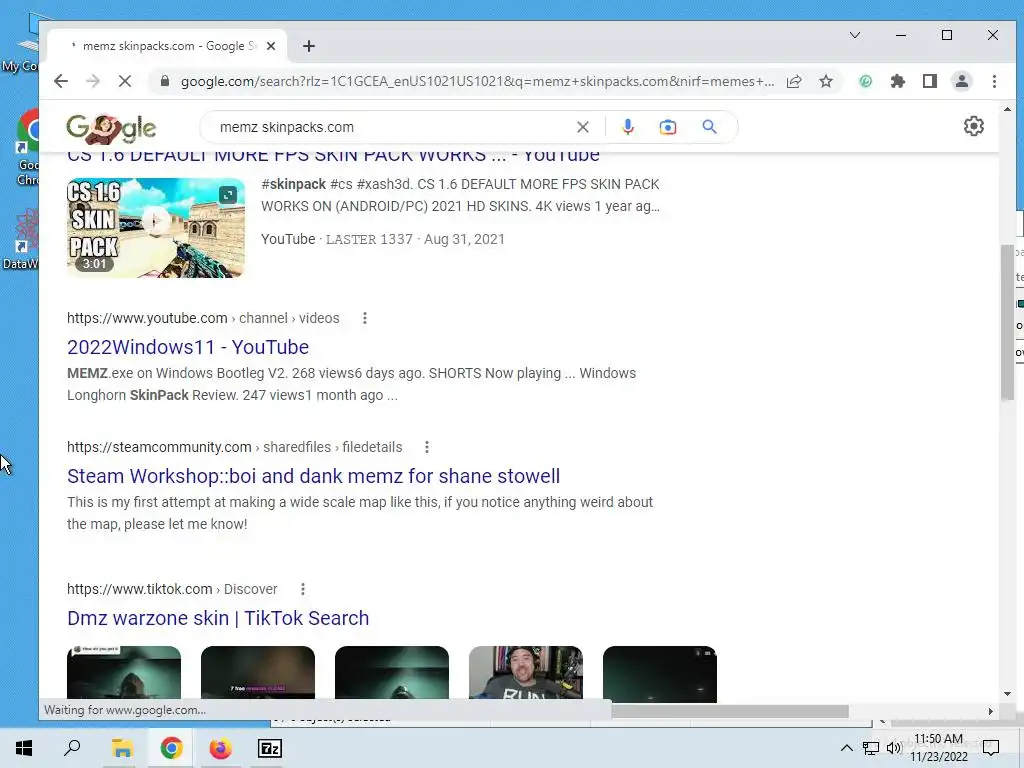This screenshot has height=768, width=1024.
Task: Toggle Chrome side panel
Action: [x=930, y=81]
